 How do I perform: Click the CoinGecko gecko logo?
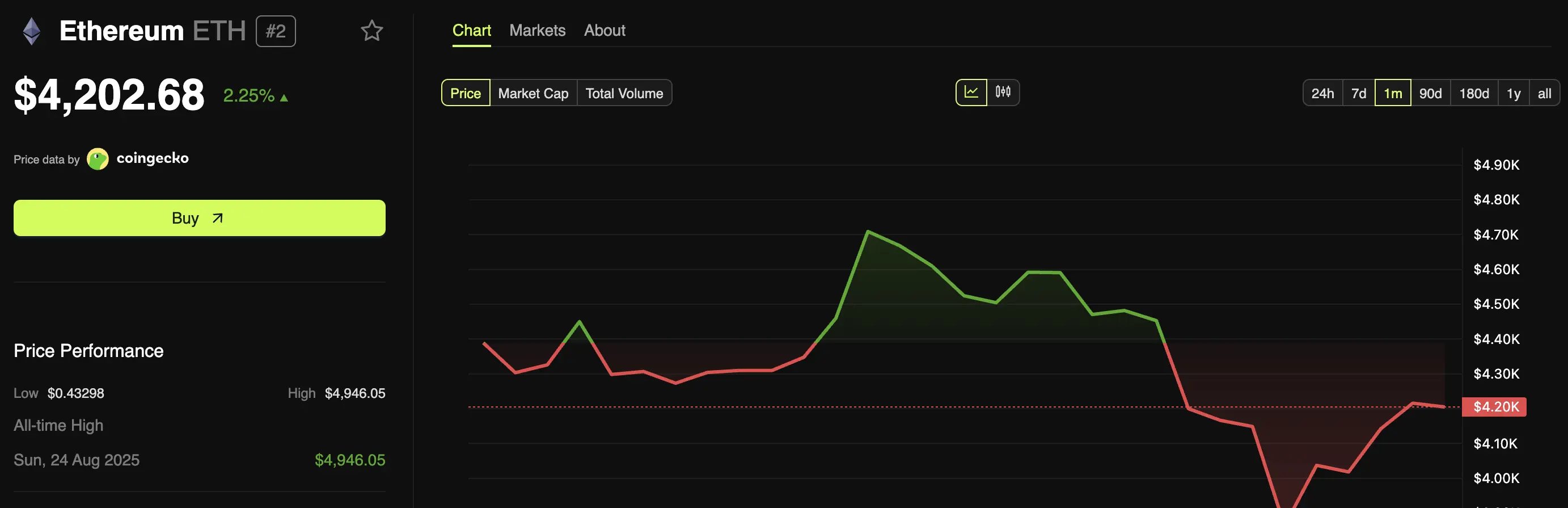click(98, 159)
